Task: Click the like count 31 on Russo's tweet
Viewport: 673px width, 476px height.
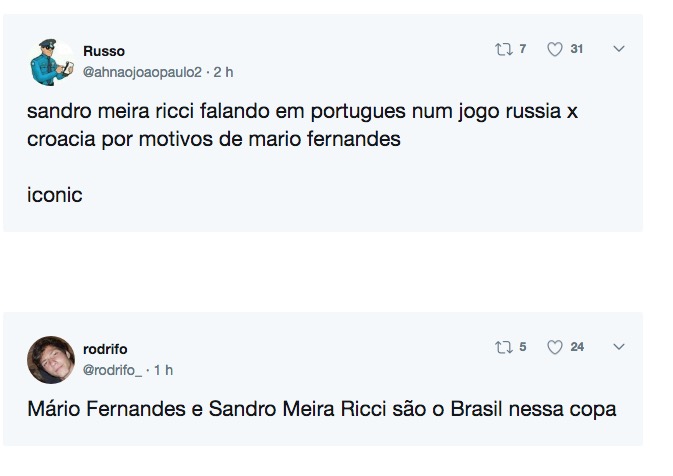Action: coord(577,49)
